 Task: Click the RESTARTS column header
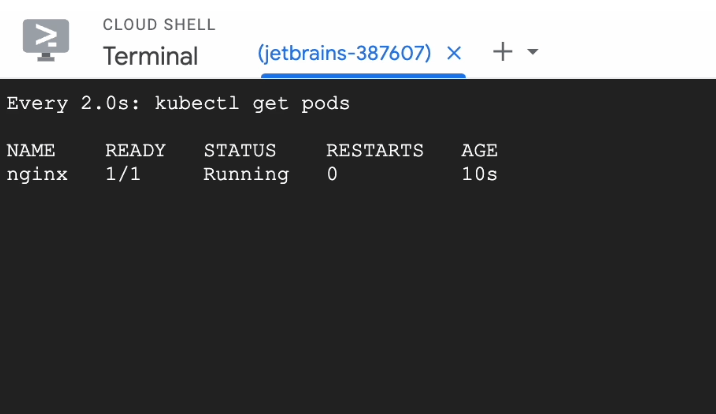pyautogui.click(x=375, y=151)
